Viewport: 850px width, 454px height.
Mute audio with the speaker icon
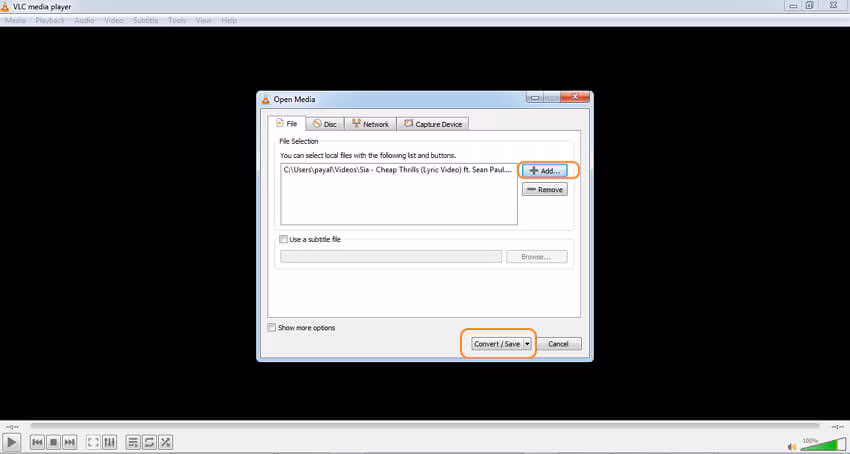(x=792, y=447)
